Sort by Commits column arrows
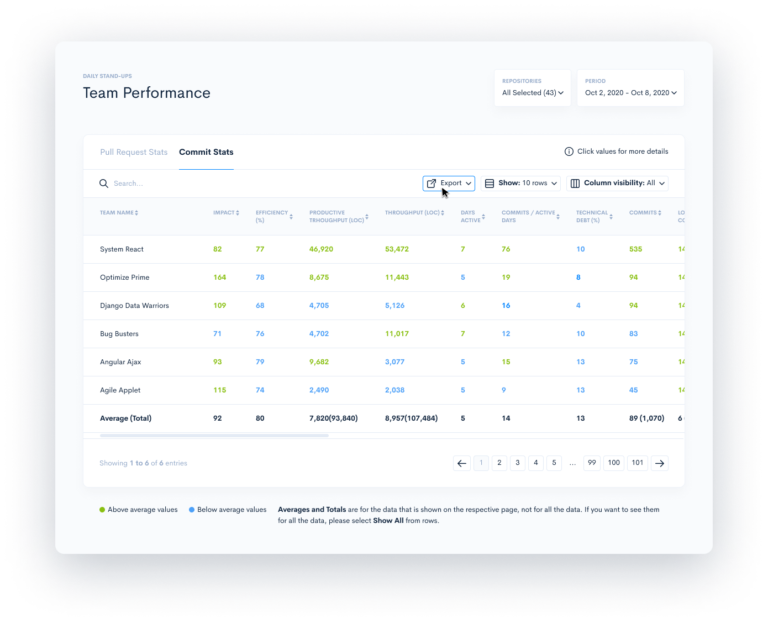 tap(660, 213)
